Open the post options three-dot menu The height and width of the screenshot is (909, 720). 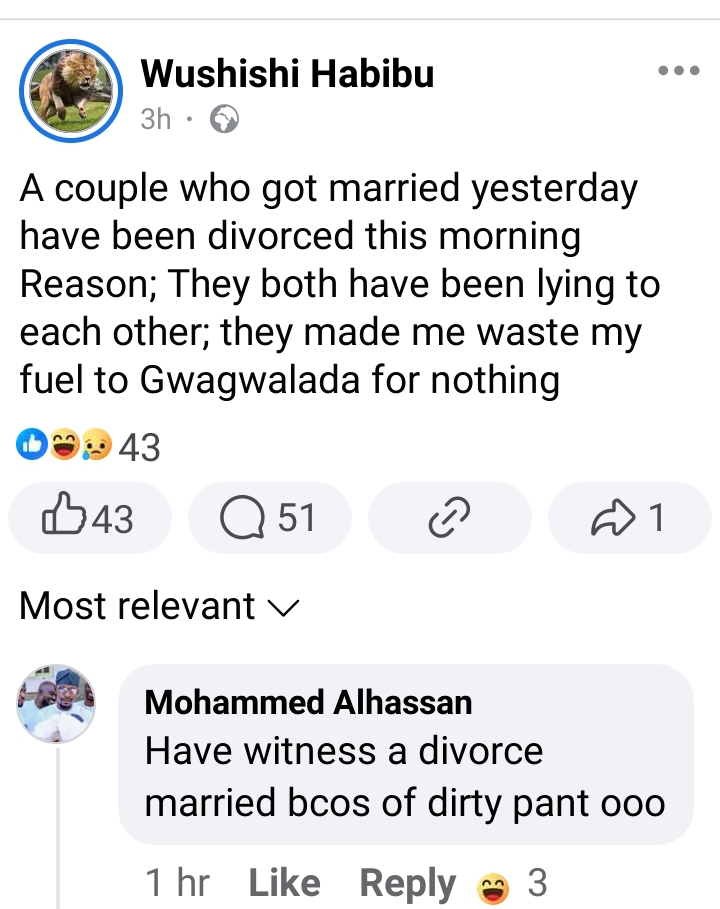tap(678, 72)
